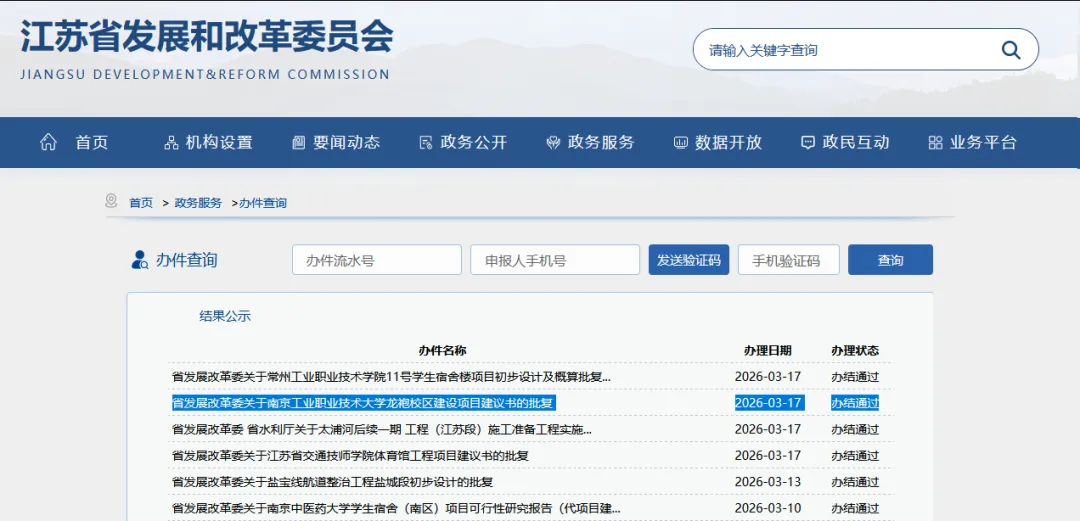
Task: Click the 数据开放 chart icon
Action: pyautogui.click(x=681, y=143)
